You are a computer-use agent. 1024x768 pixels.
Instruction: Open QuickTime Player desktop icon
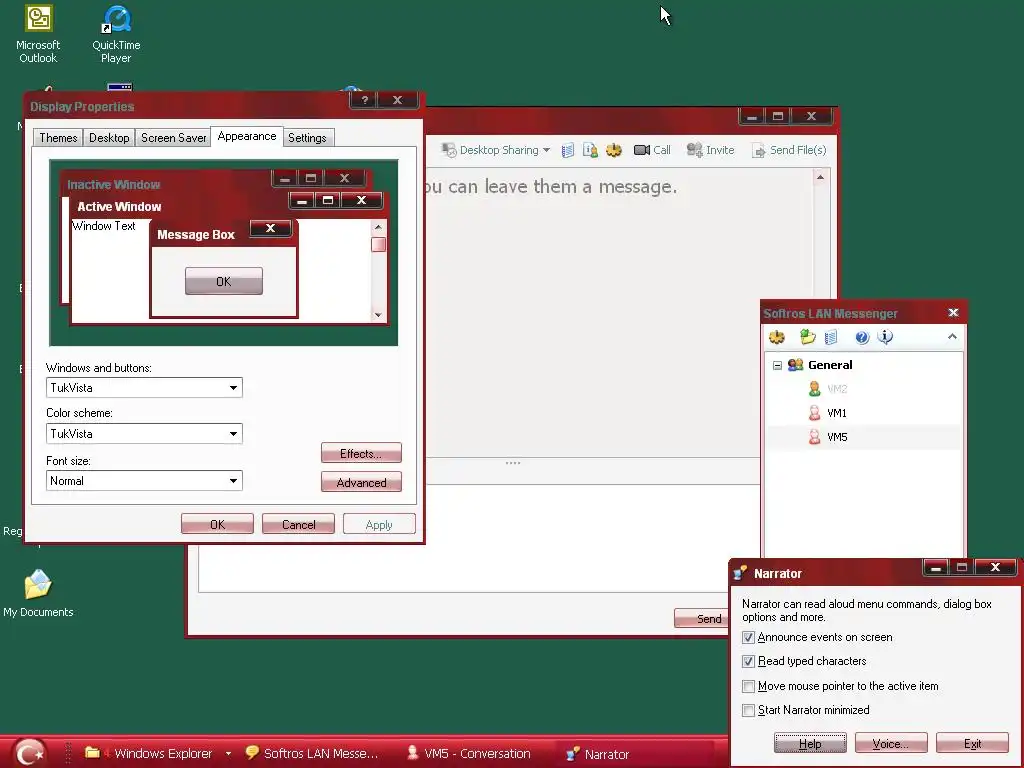point(116,34)
